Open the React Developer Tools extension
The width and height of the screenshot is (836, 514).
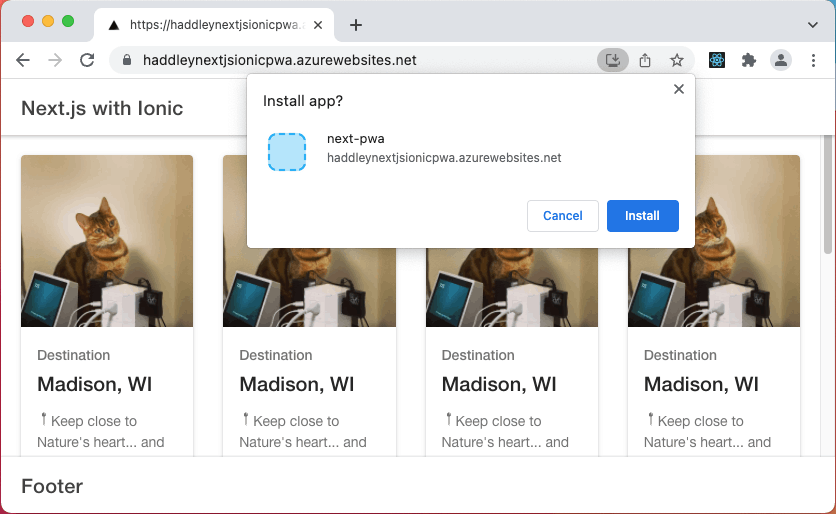pyautogui.click(x=717, y=60)
